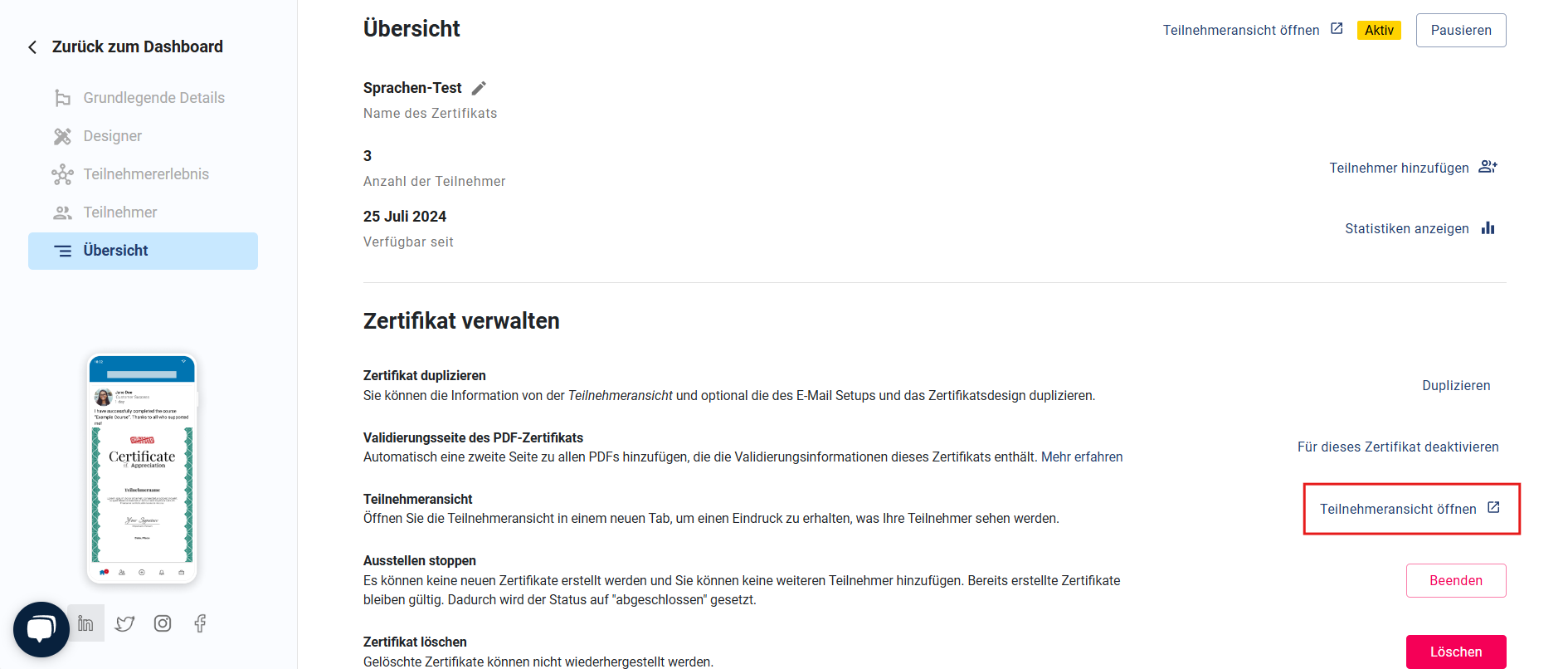Click Für dieses Zertifikat deaktivieren
1568x669 pixels.
pos(1398,447)
